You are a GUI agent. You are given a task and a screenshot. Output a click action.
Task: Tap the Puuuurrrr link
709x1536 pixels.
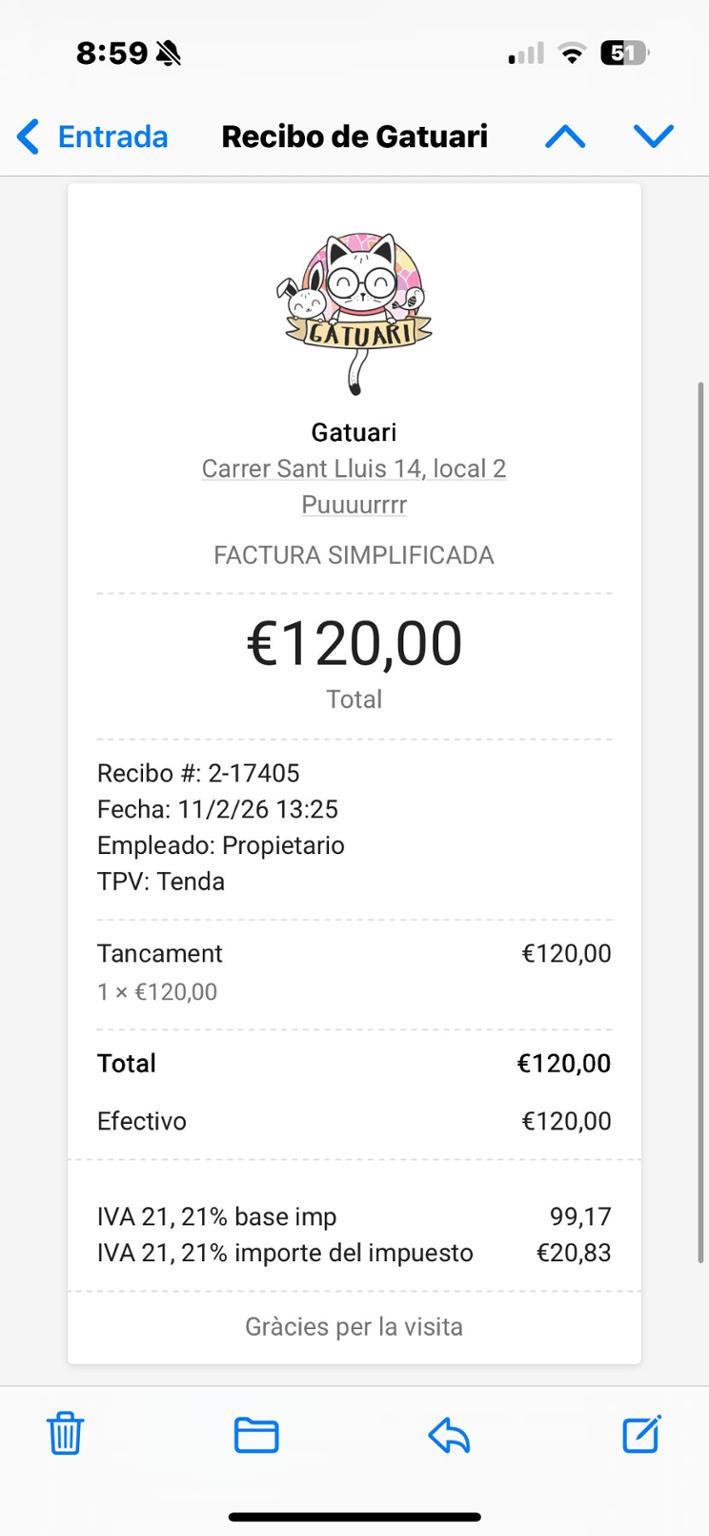pyautogui.click(x=354, y=504)
